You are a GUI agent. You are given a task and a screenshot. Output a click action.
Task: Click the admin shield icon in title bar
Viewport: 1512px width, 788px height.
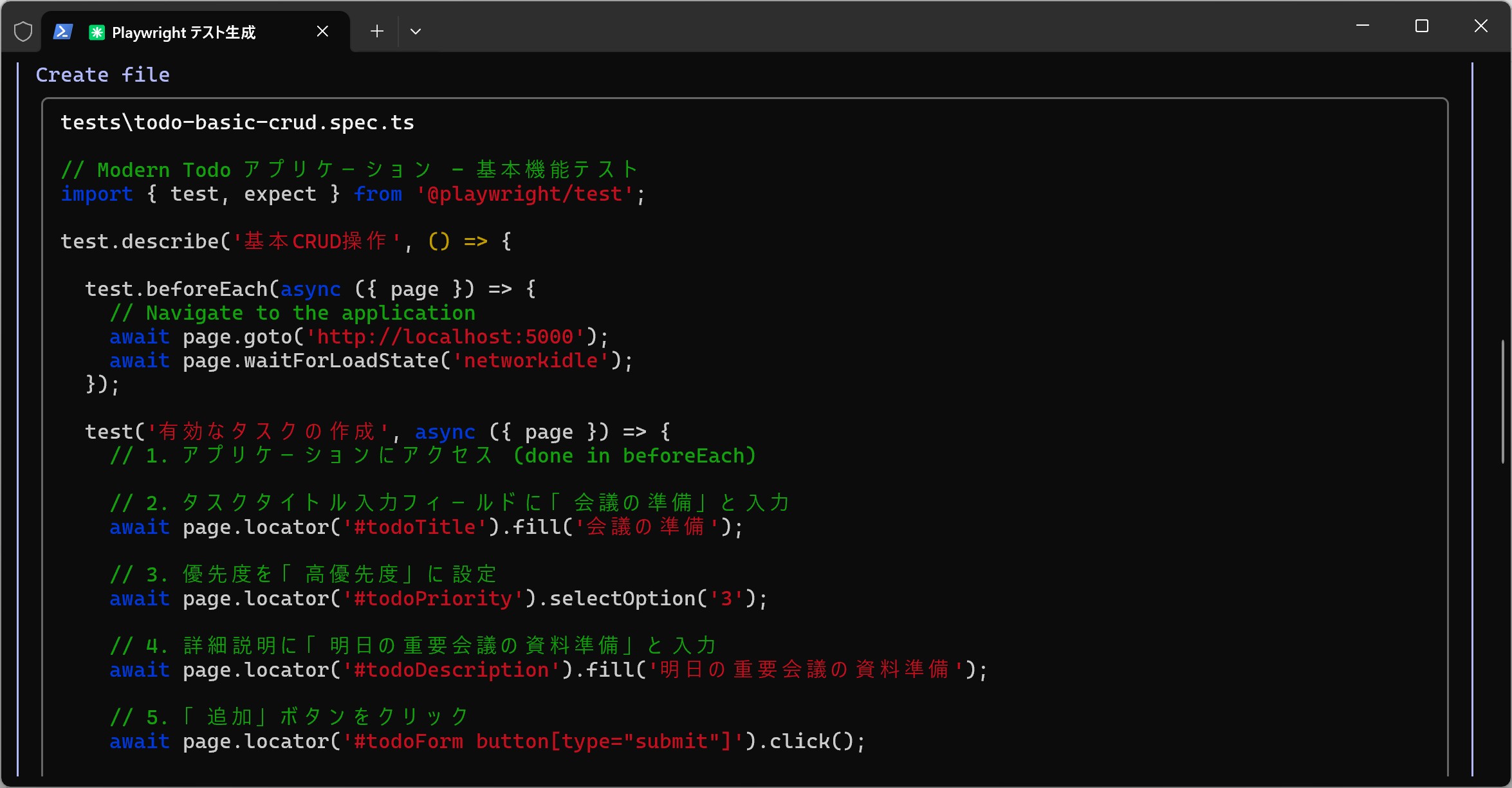click(23, 32)
